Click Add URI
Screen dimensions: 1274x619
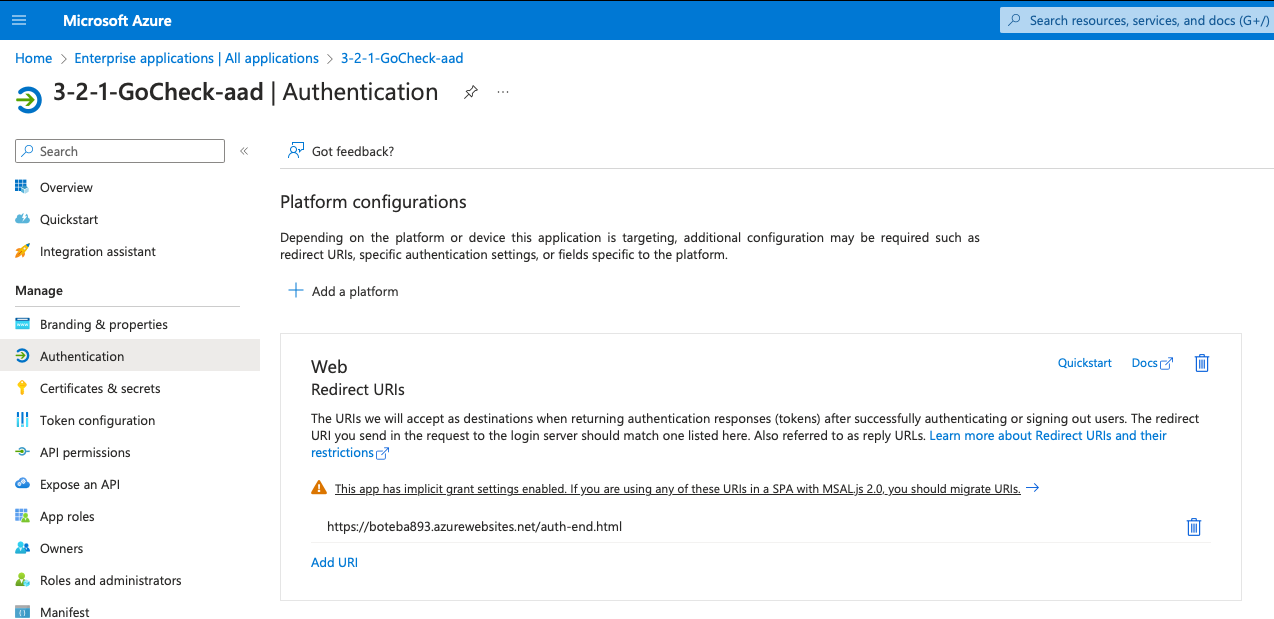point(334,562)
